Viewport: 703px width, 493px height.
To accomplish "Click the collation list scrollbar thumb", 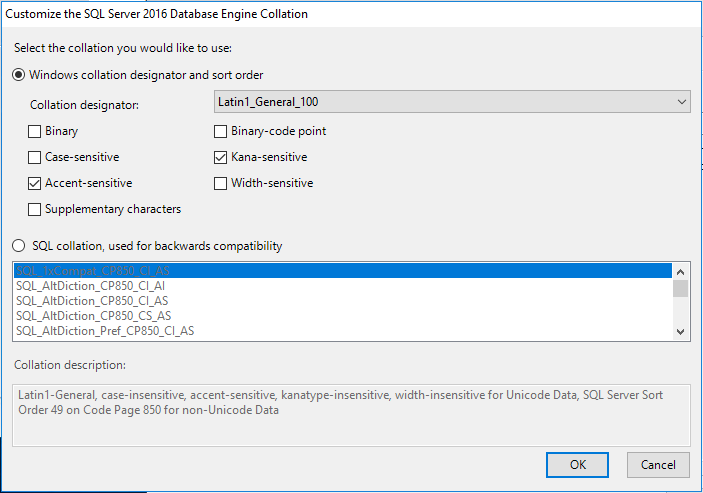I will [680, 288].
